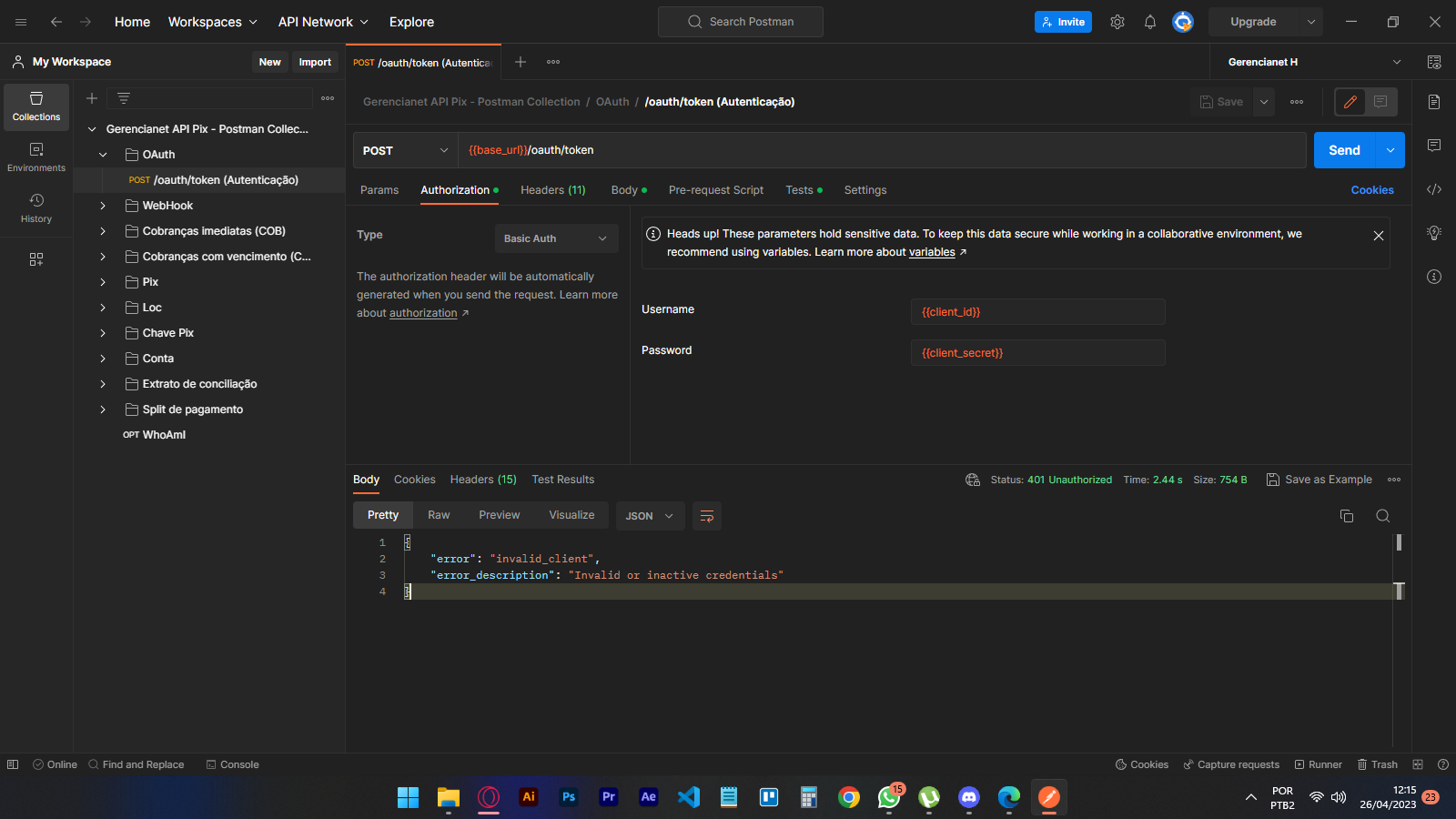Image resolution: width=1456 pixels, height=819 pixels.
Task: Click Save as Example
Action: click(1319, 480)
